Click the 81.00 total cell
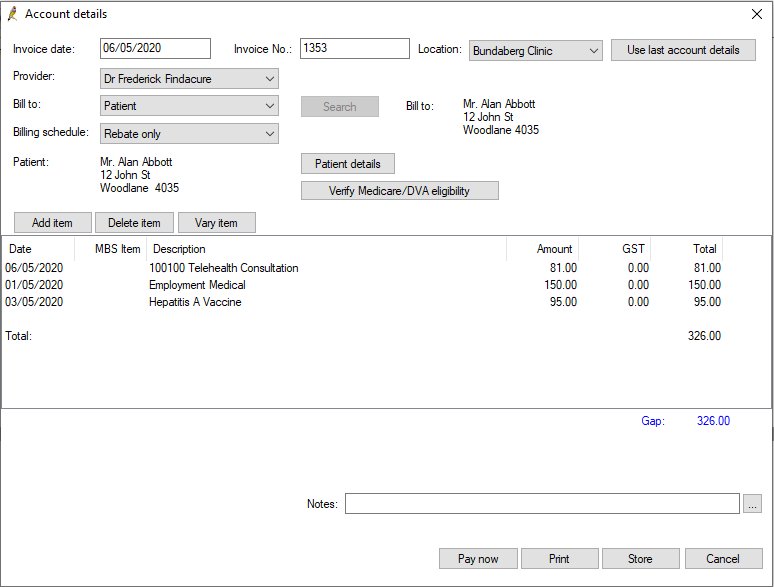Screen dimensions: 774x587 [x=707, y=268]
